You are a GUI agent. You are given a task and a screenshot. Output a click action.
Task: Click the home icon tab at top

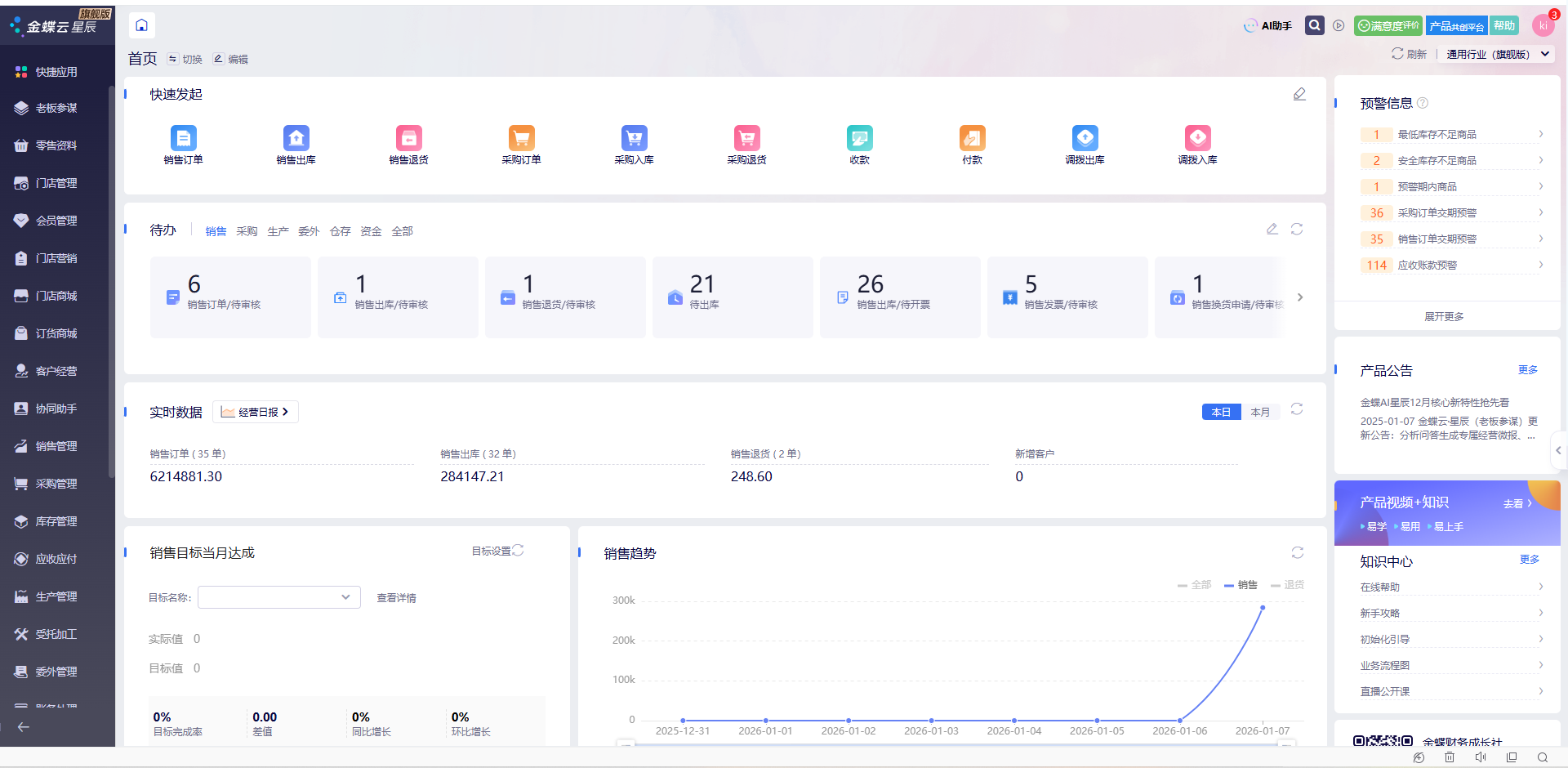141,25
